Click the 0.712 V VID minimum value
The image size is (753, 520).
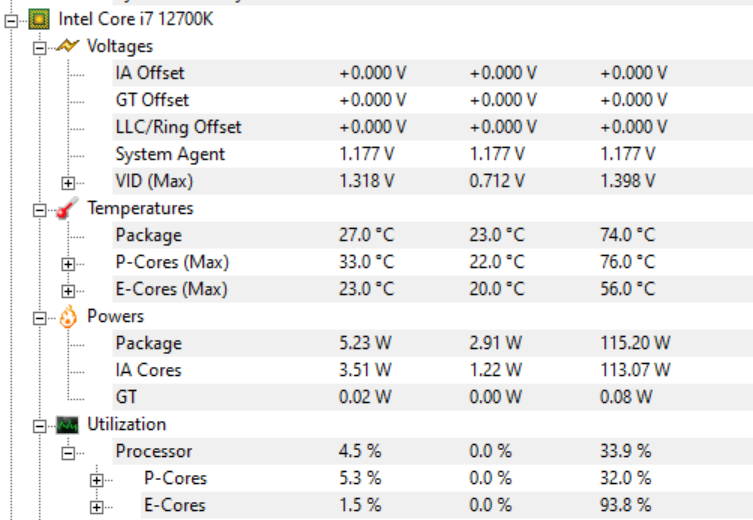[497, 181]
